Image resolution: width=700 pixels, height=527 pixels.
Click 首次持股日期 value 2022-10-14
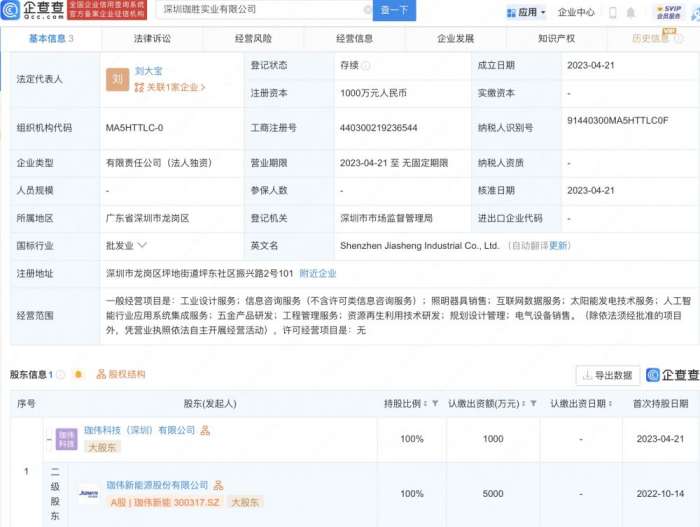click(660, 494)
